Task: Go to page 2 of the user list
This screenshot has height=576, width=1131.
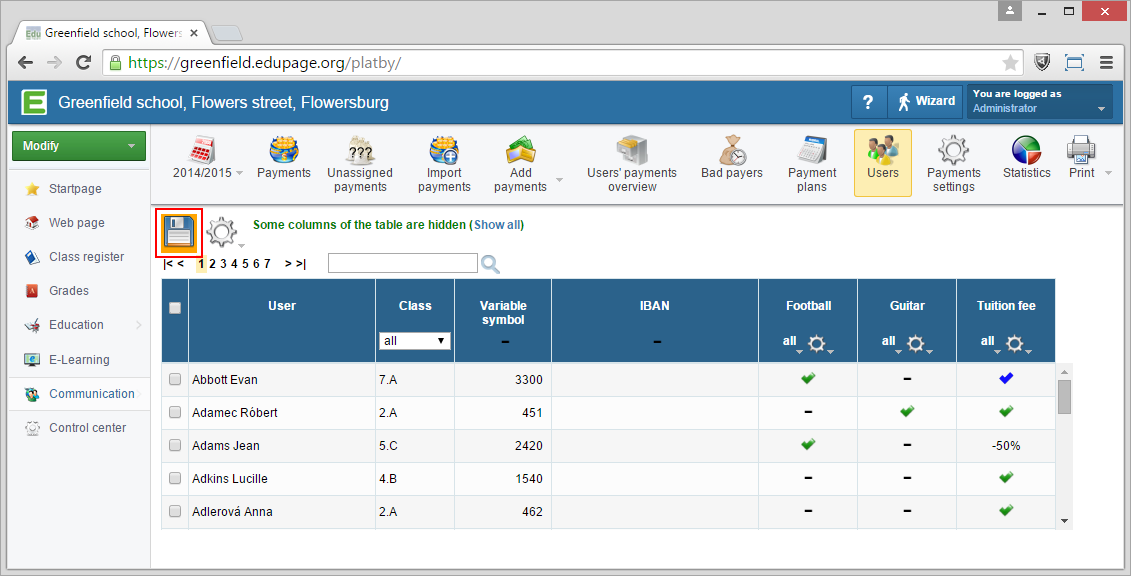Action: click(x=212, y=264)
